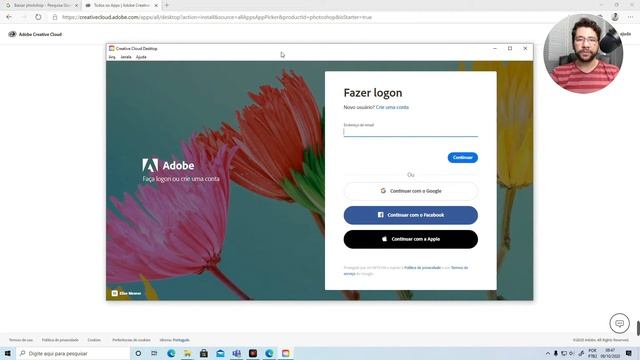The height and width of the screenshot is (360, 640).
Task: Click the footer 'Política de privacidade' link
Action: click(x=60, y=340)
